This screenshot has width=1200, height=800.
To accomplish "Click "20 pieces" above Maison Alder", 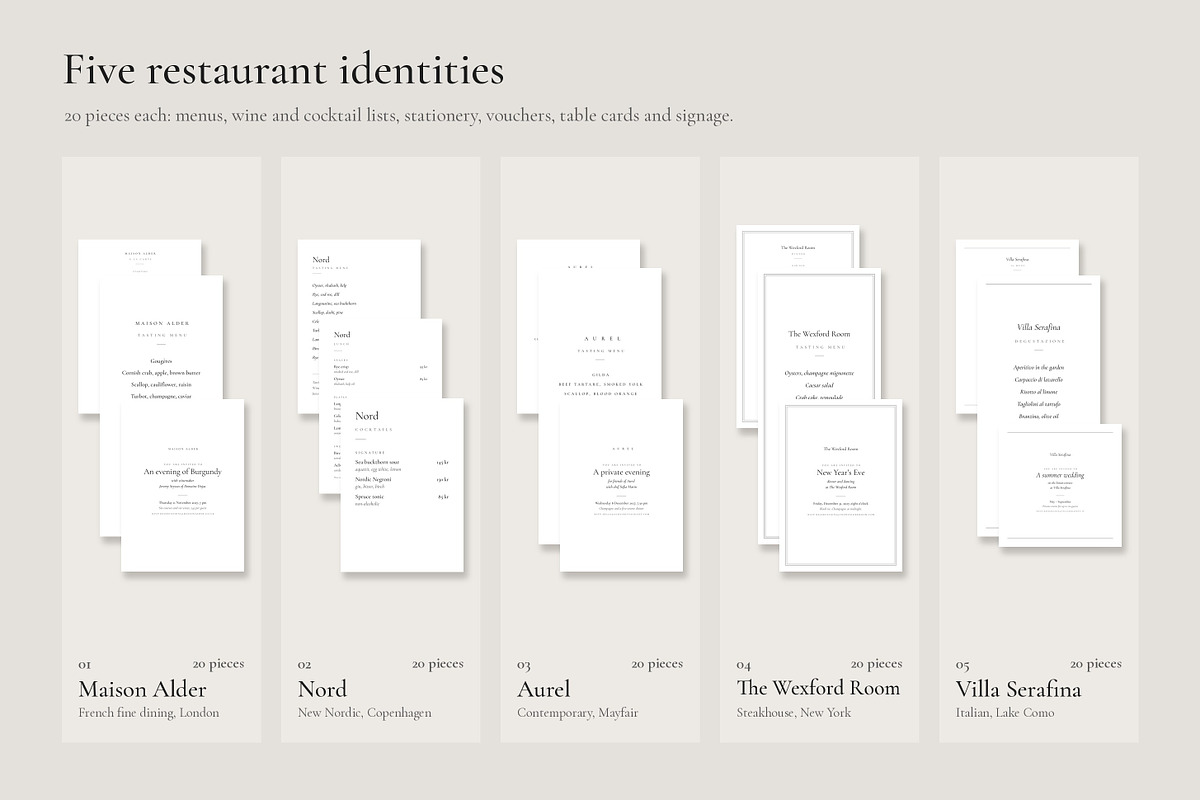I will [219, 664].
